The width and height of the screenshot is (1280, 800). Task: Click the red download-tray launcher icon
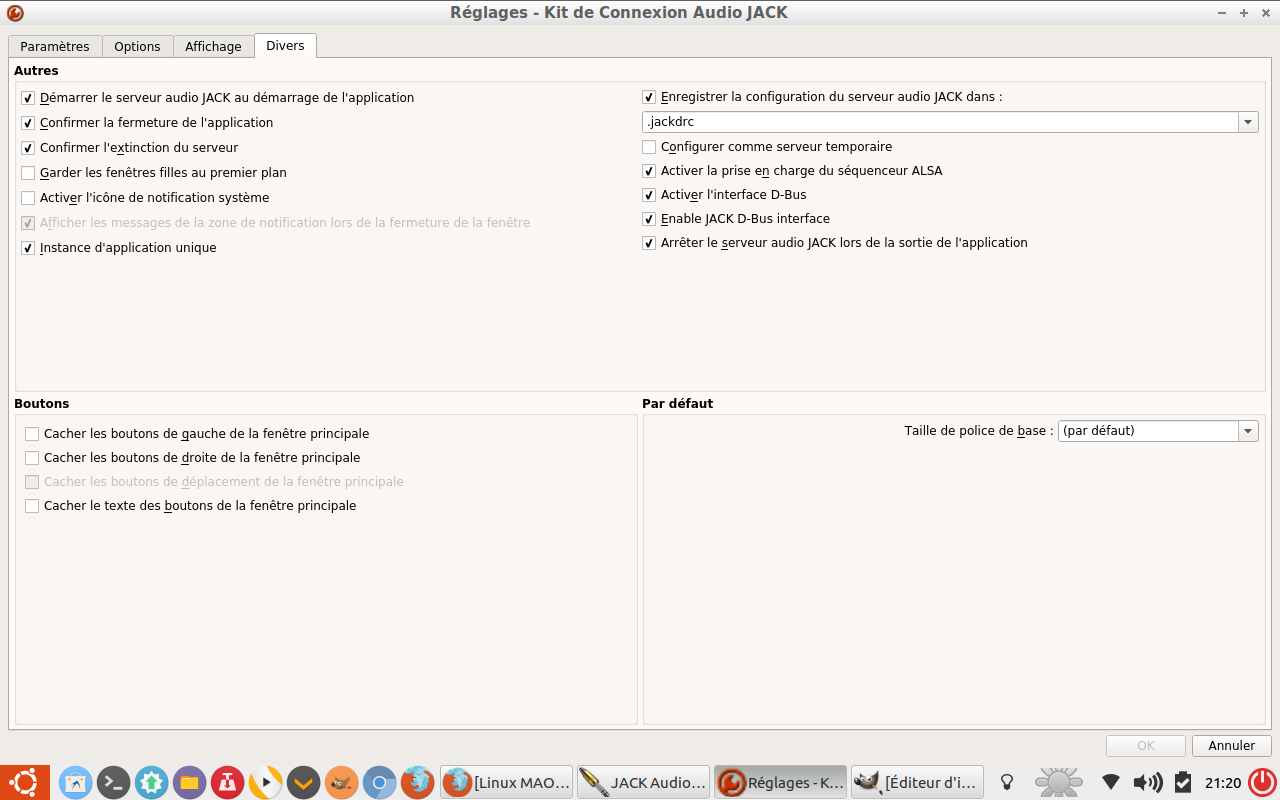pyautogui.click(x=227, y=782)
